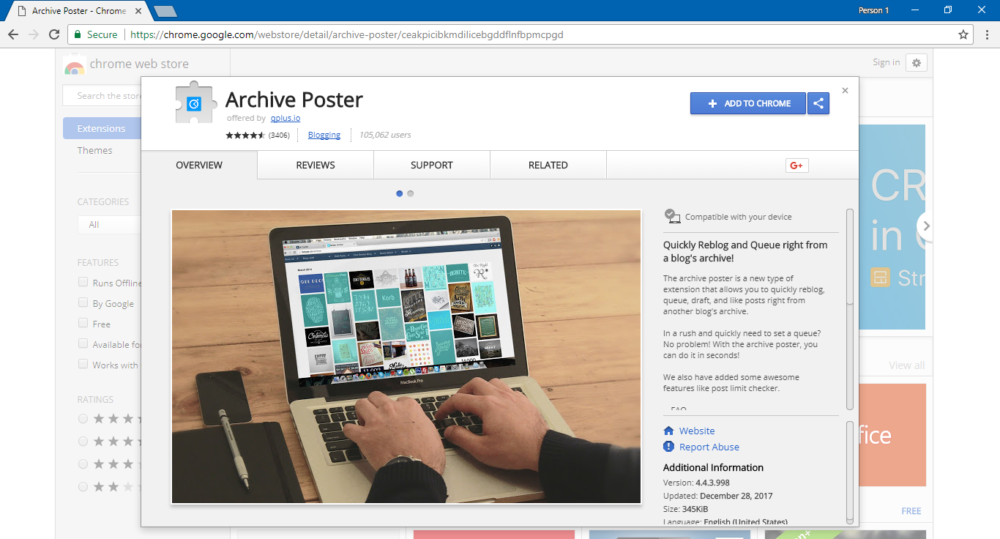
Task: Click the additional information scrollbar
Action: click(x=849, y=472)
